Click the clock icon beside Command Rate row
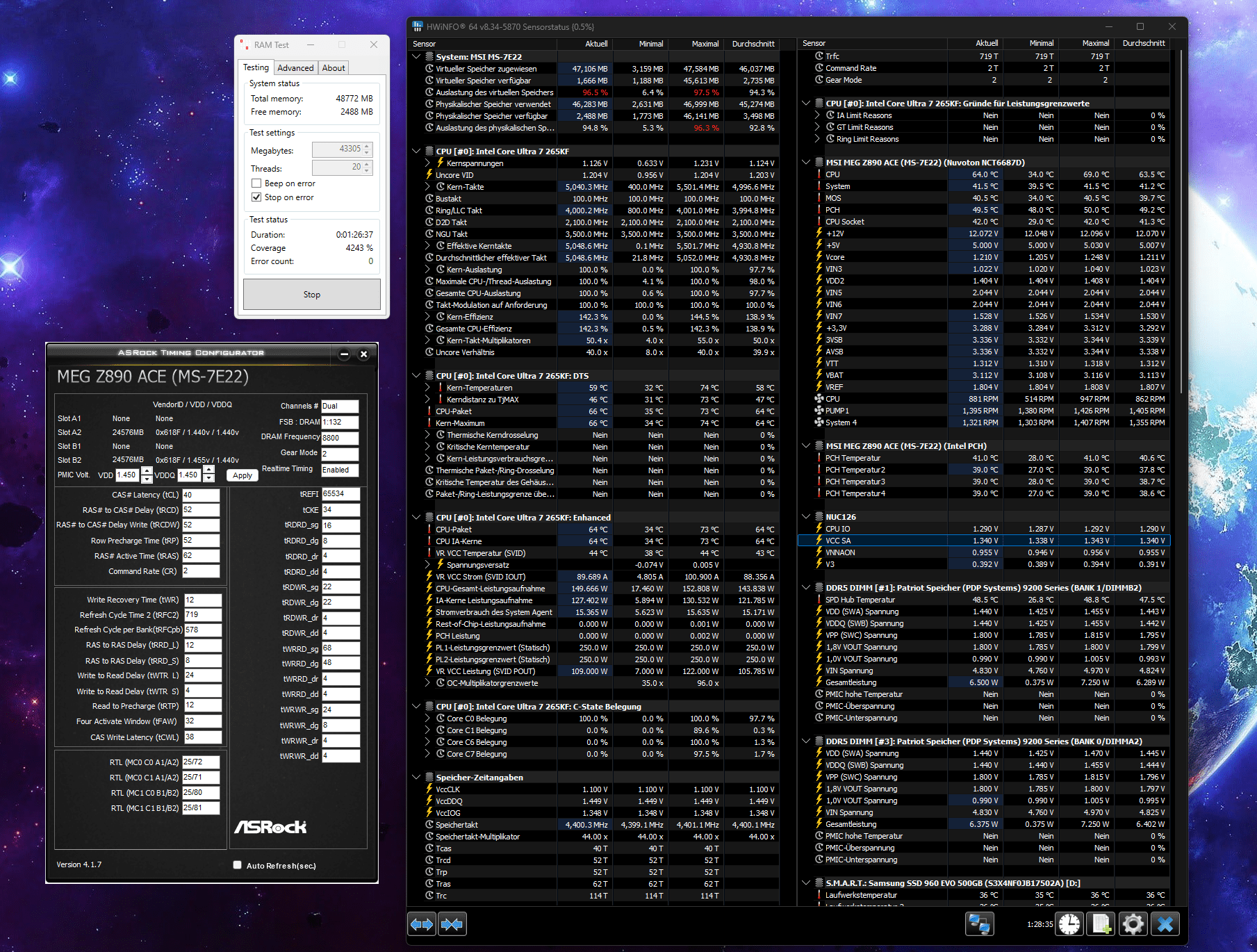 pos(819,68)
